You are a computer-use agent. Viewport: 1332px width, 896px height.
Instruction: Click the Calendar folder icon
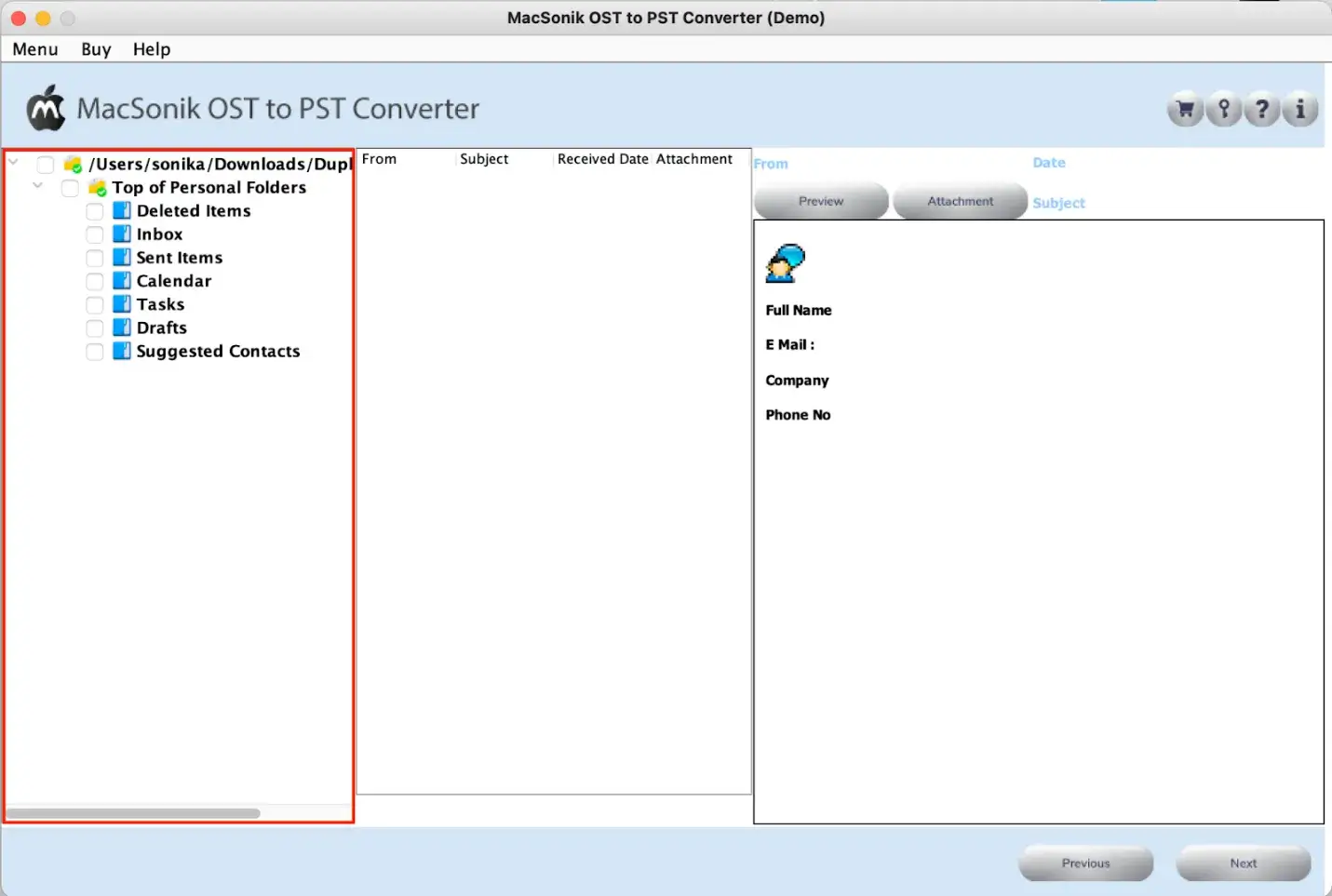tap(122, 281)
